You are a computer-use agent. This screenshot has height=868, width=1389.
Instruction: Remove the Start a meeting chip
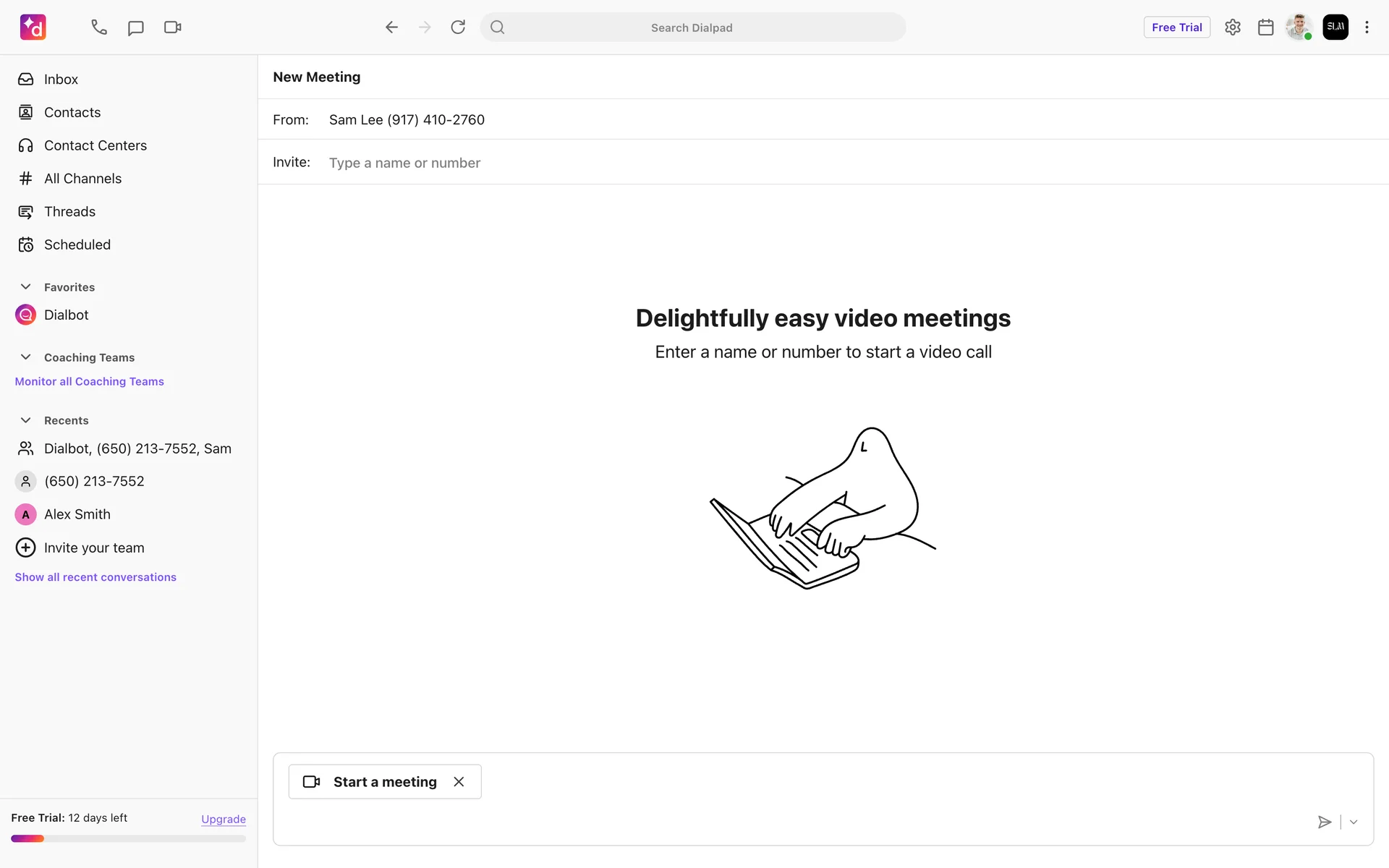point(459,782)
